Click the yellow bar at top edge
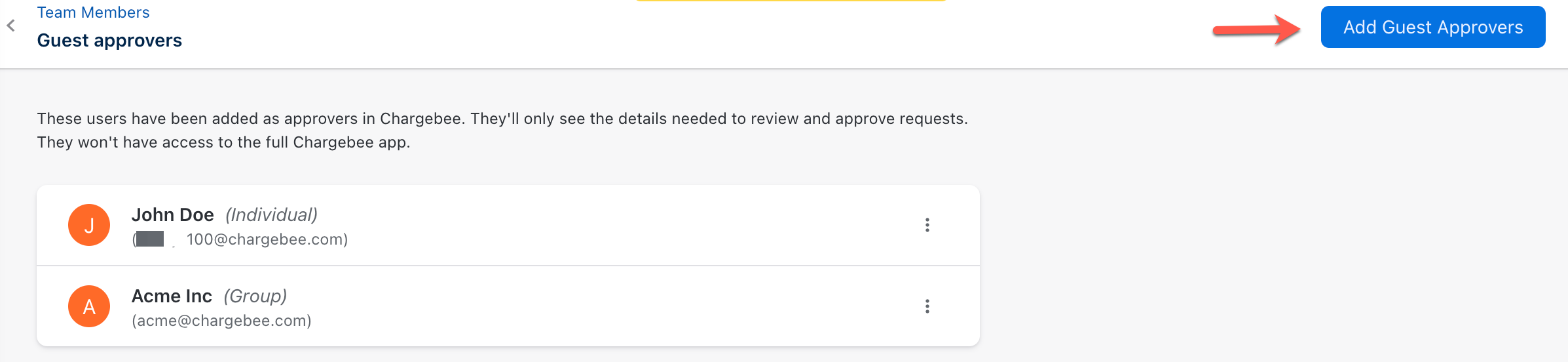 click(x=791, y=1)
